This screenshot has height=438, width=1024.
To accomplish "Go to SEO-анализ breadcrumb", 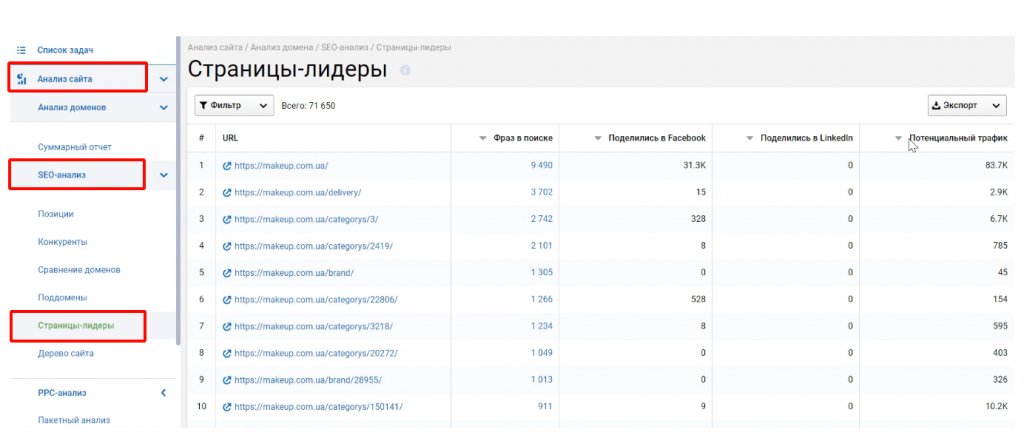I will pyautogui.click(x=345, y=48).
